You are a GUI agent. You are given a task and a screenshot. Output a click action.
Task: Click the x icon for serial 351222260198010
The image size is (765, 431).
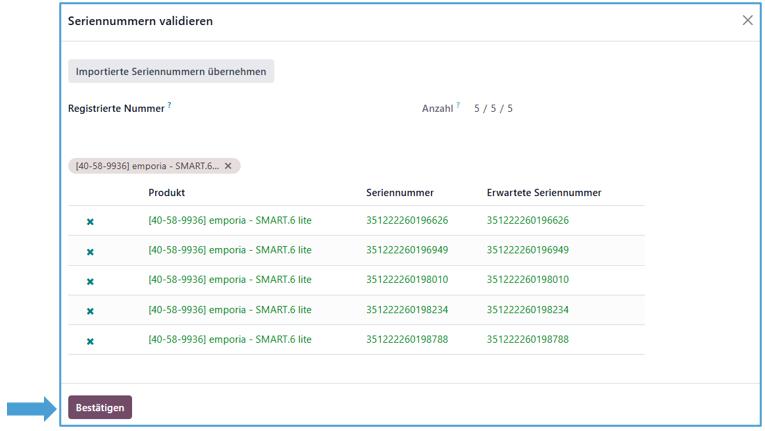click(x=90, y=281)
